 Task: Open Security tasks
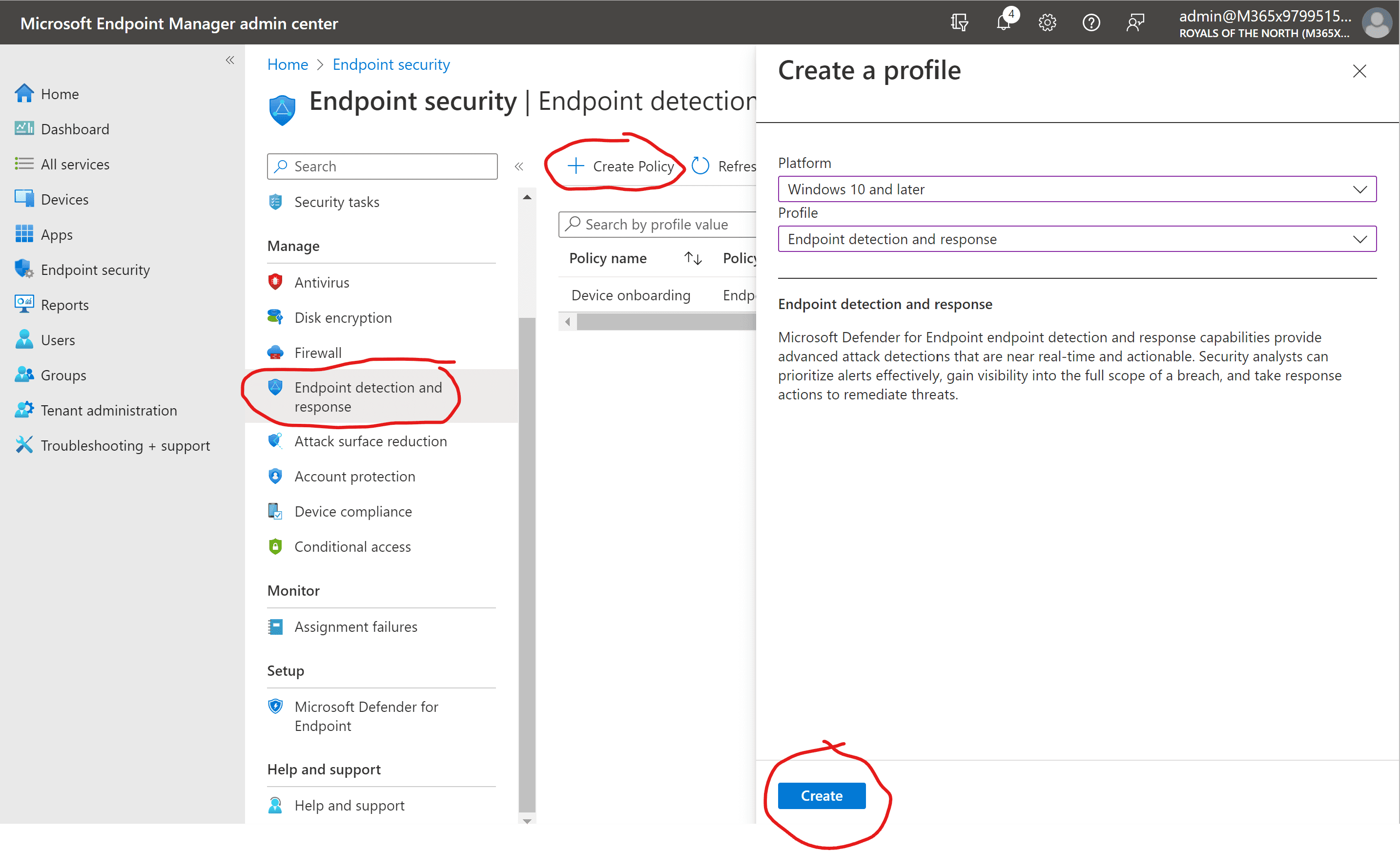click(337, 202)
